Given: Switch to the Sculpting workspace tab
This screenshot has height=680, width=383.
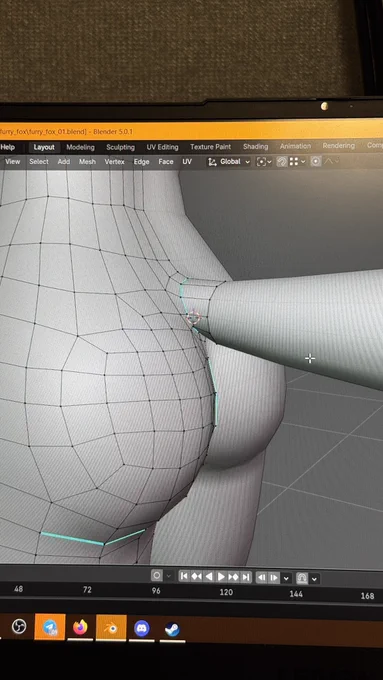Looking at the screenshot, I should [120, 147].
